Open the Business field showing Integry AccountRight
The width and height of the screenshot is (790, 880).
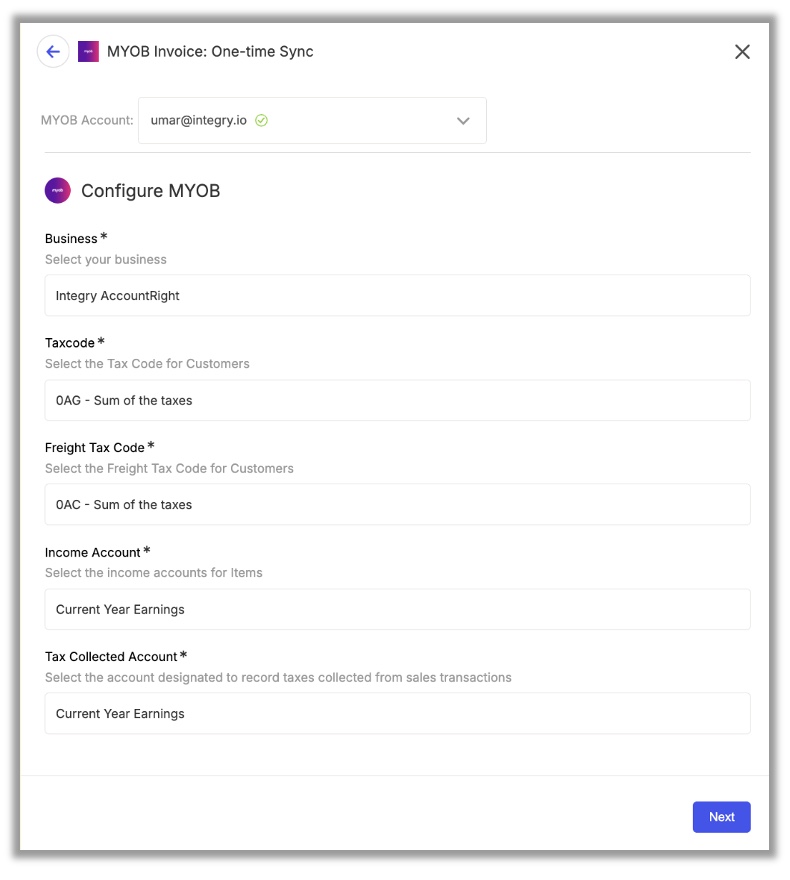click(397, 295)
